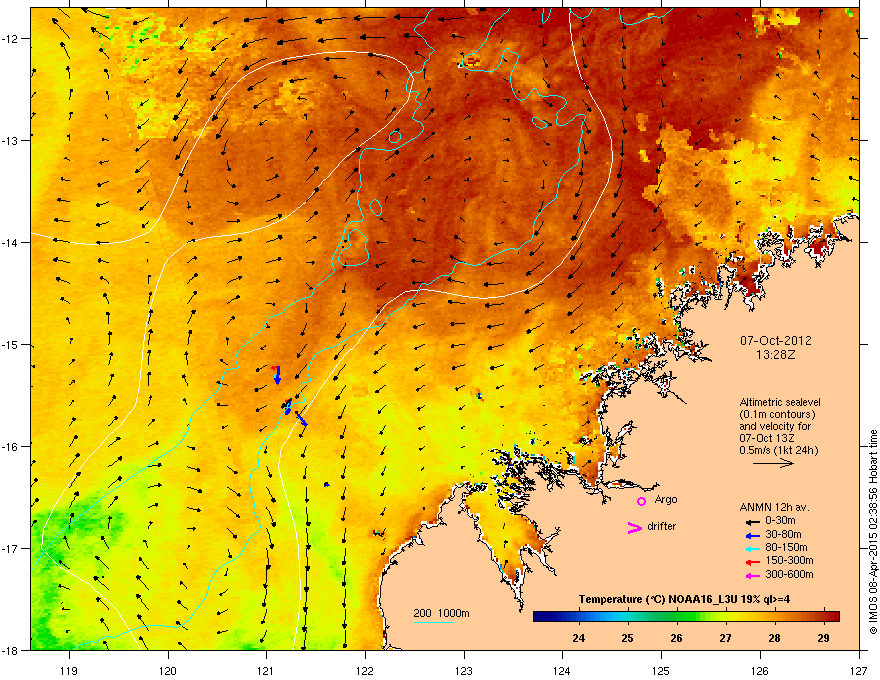Click the '200 1000m' depth contour label
This screenshot has width=880, height=680.
point(441,613)
